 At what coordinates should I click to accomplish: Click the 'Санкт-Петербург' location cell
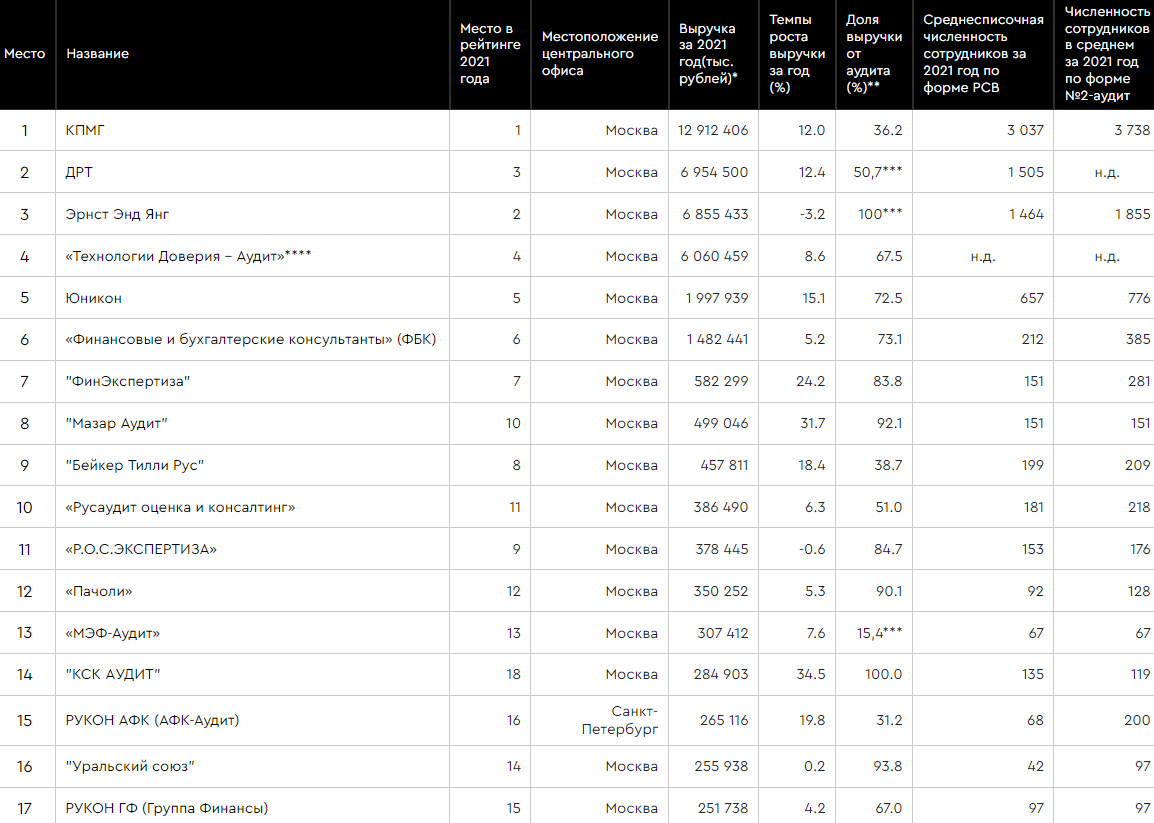(620, 720)
